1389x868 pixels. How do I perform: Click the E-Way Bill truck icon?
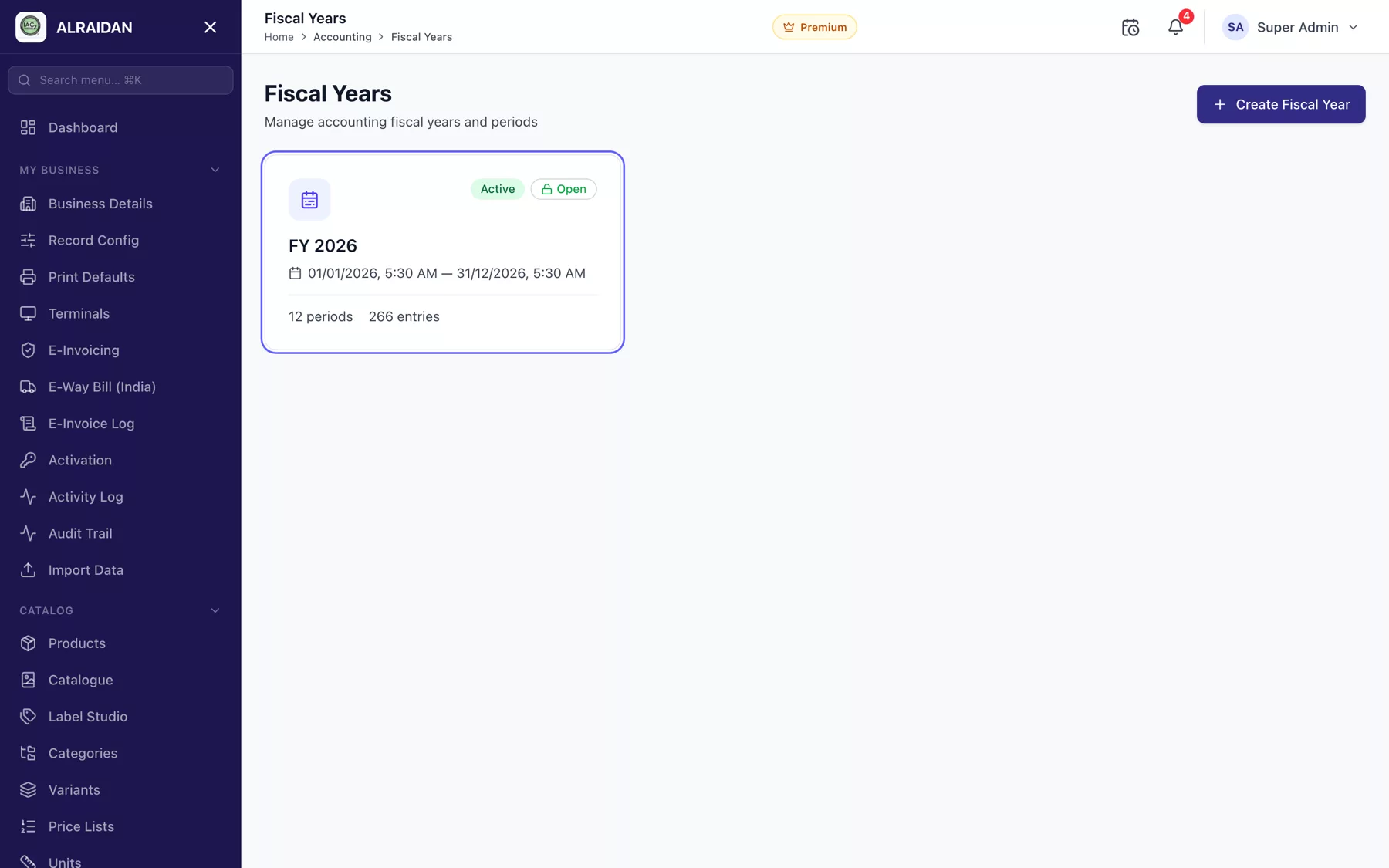28,387
